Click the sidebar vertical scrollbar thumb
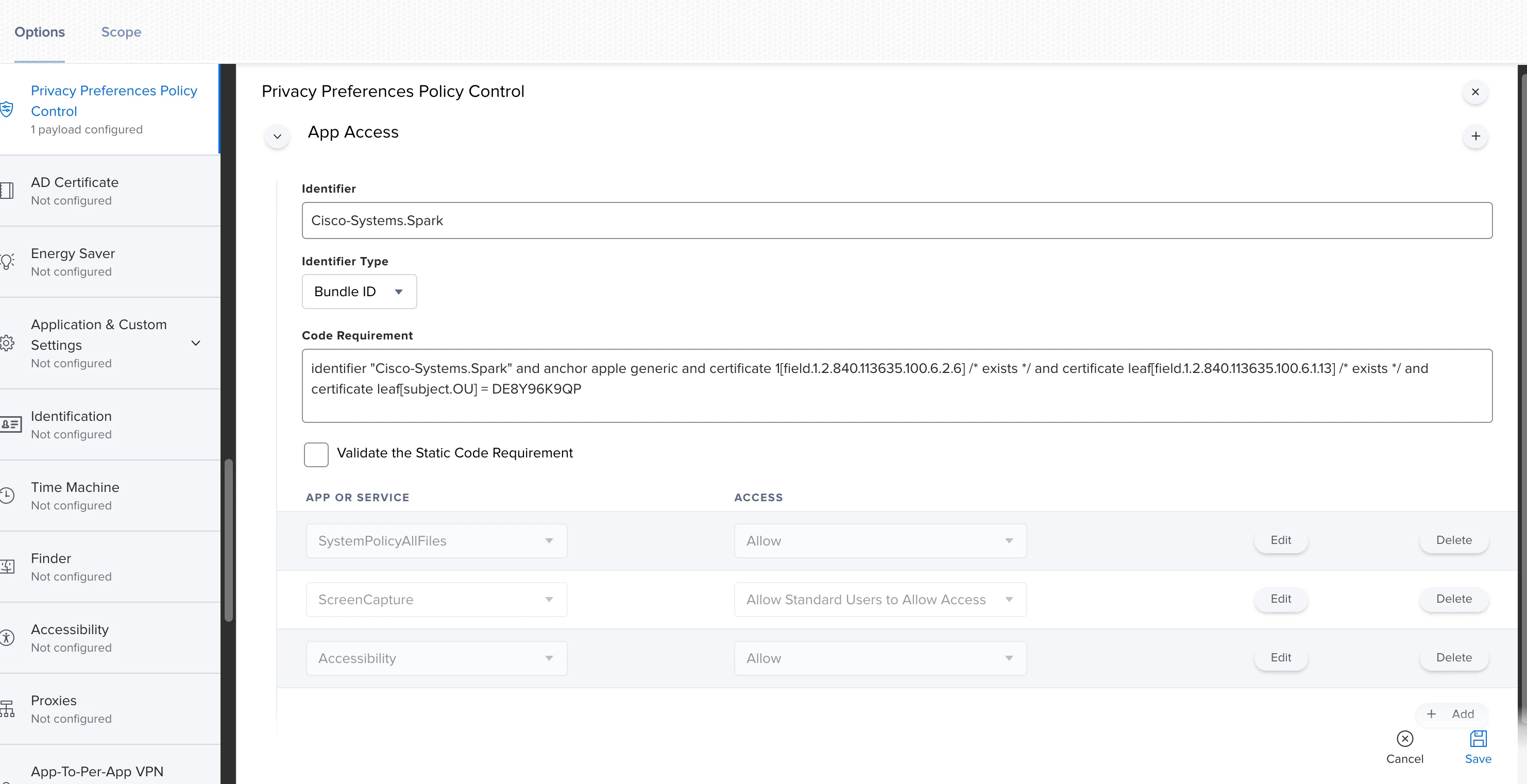This screenshot has height=784, width=1527. (228, 539)
